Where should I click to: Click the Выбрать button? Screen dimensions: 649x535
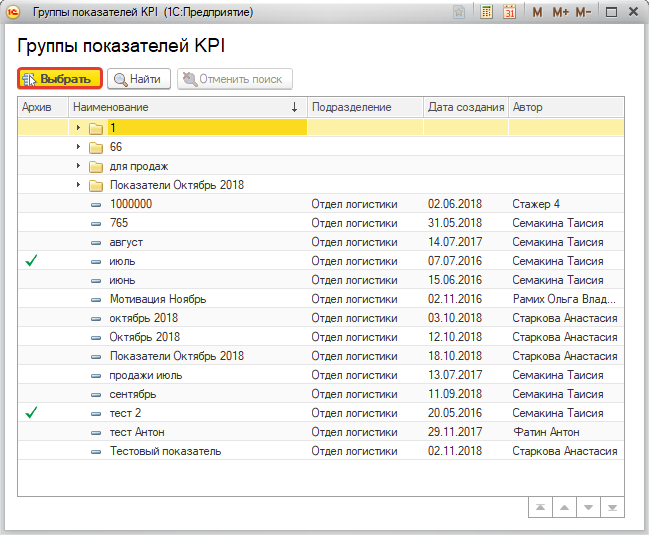pyautogui.click(x=60, y=79)
